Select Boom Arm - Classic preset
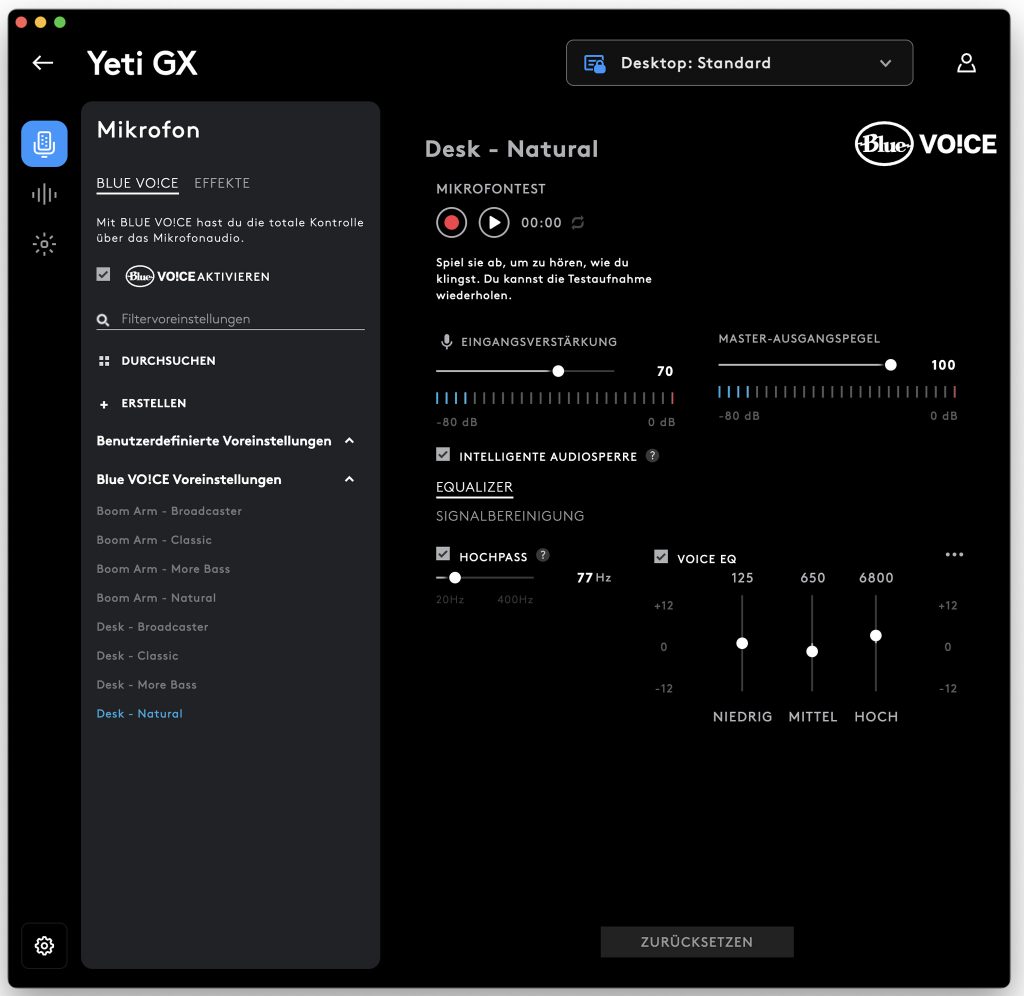Screen dimensions: 1024x996 point(154,540)
